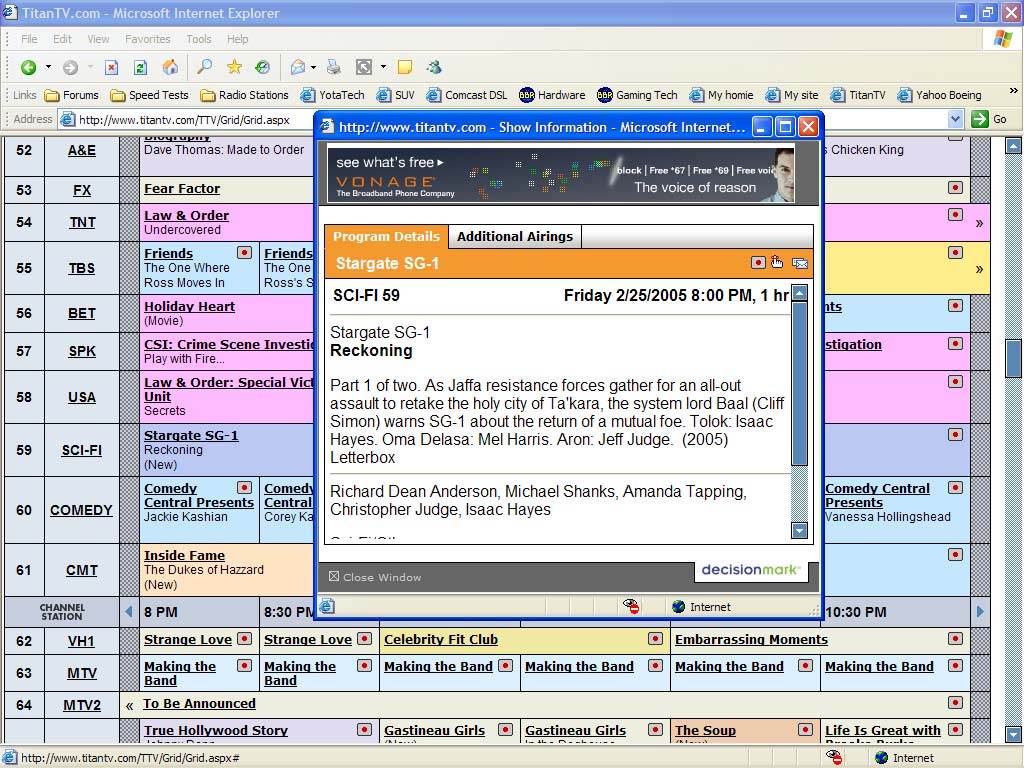Image resolution: width=1024 pixels, height=768 pixels.
Task: Click the Forward arrow in IE toolbar
Action: (x=71, y=67)
